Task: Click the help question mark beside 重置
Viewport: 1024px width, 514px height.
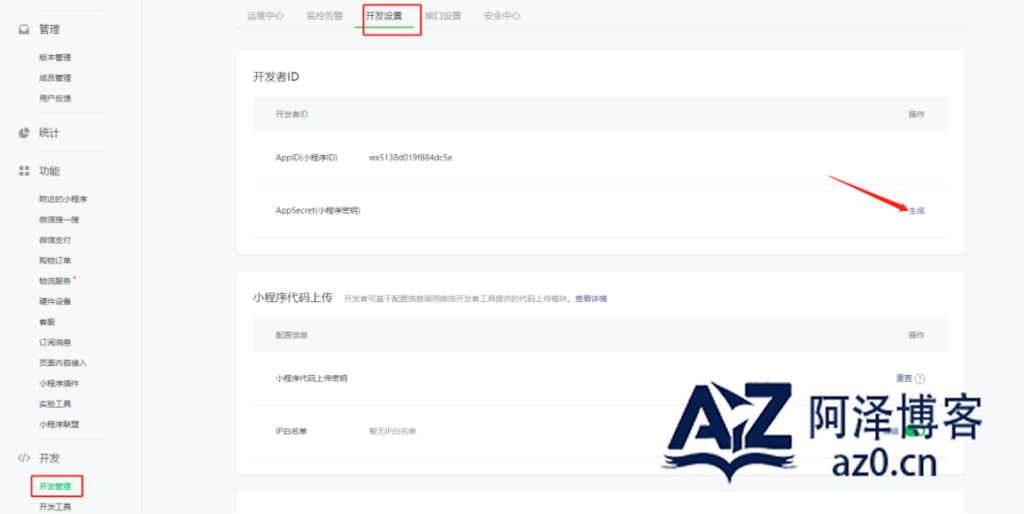Action: [x=920, y=379]
